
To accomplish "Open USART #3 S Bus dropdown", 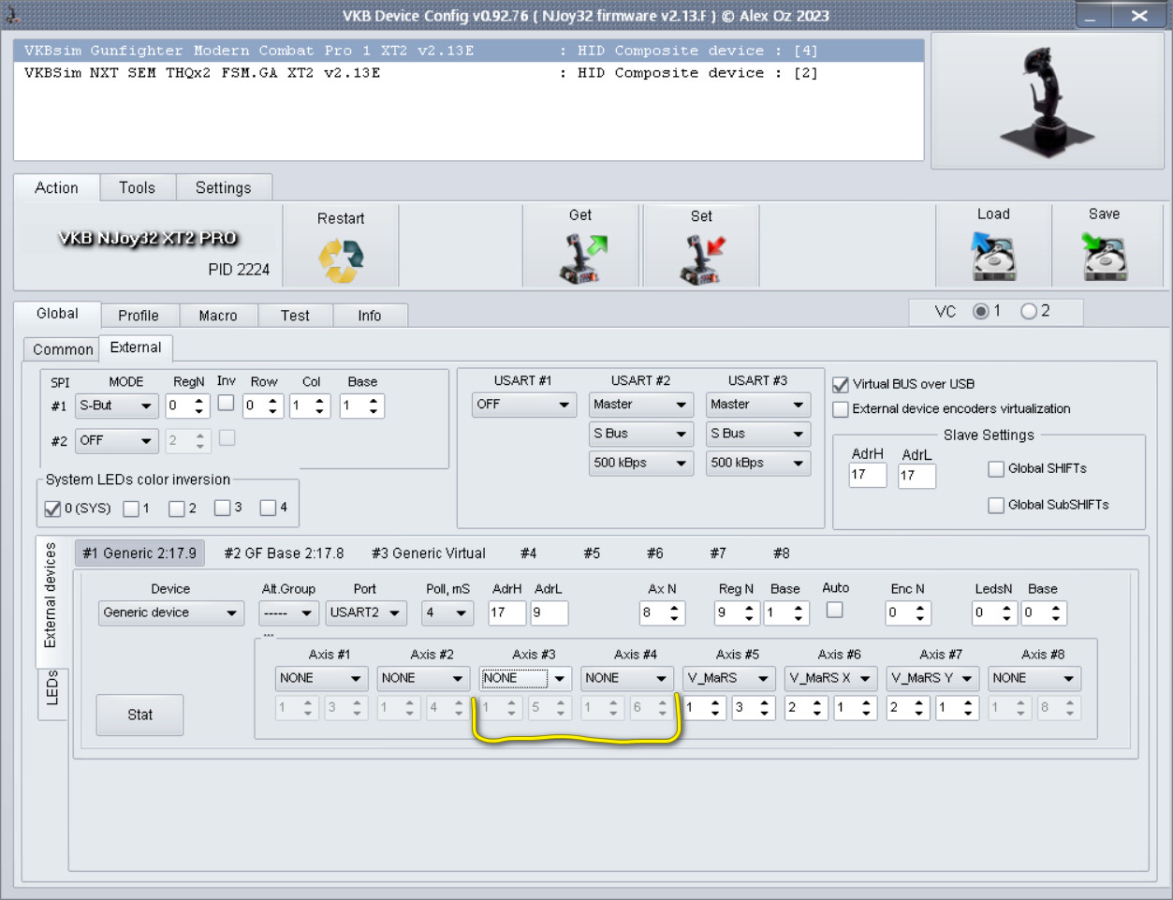I will (758, 433).
